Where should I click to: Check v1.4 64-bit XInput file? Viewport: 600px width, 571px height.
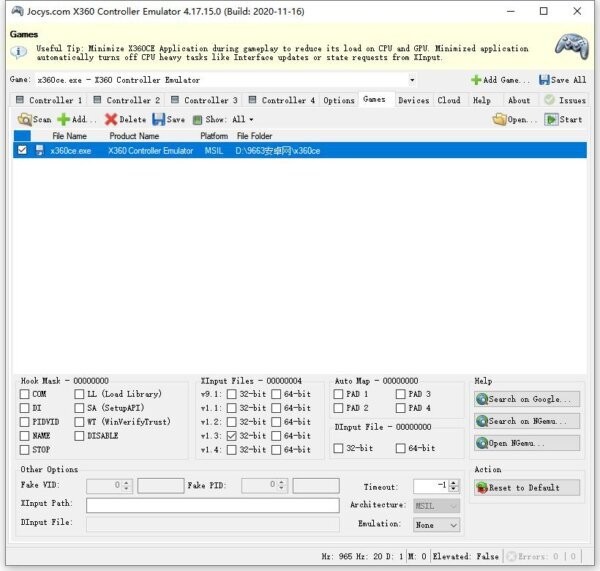click(x=276, y=450)
